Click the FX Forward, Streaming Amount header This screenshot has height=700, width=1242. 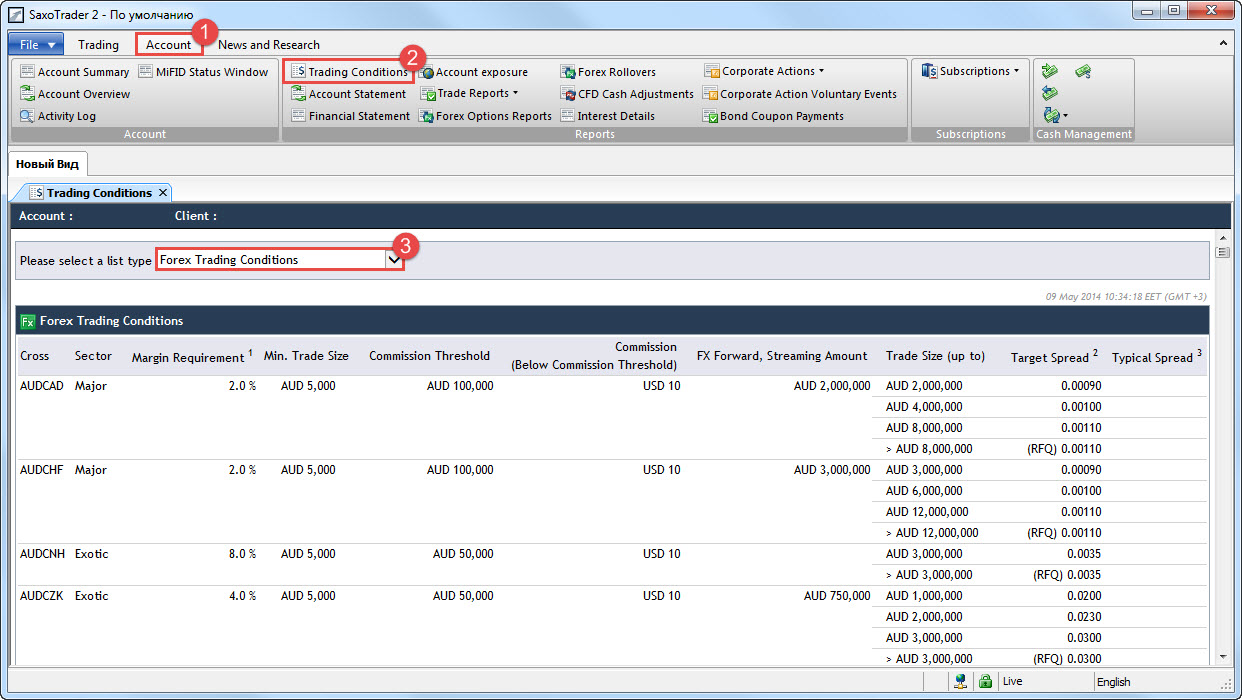(782, 356)
